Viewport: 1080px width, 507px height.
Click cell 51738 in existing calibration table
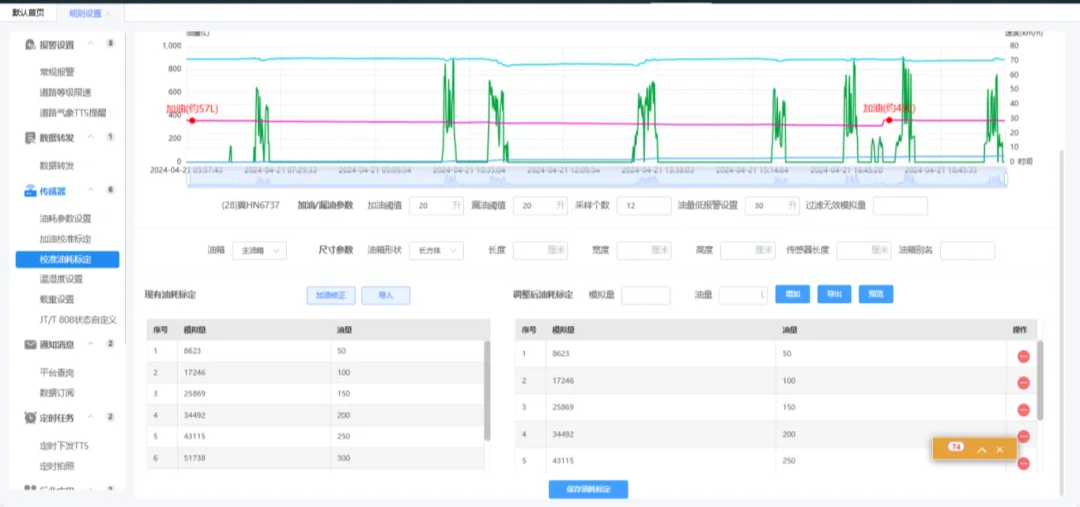[x=254, y=458]
